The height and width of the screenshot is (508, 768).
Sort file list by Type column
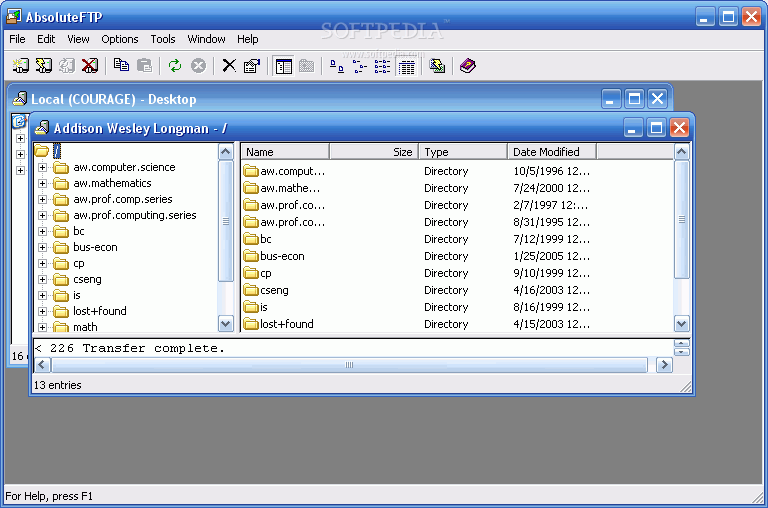[463, 152]
